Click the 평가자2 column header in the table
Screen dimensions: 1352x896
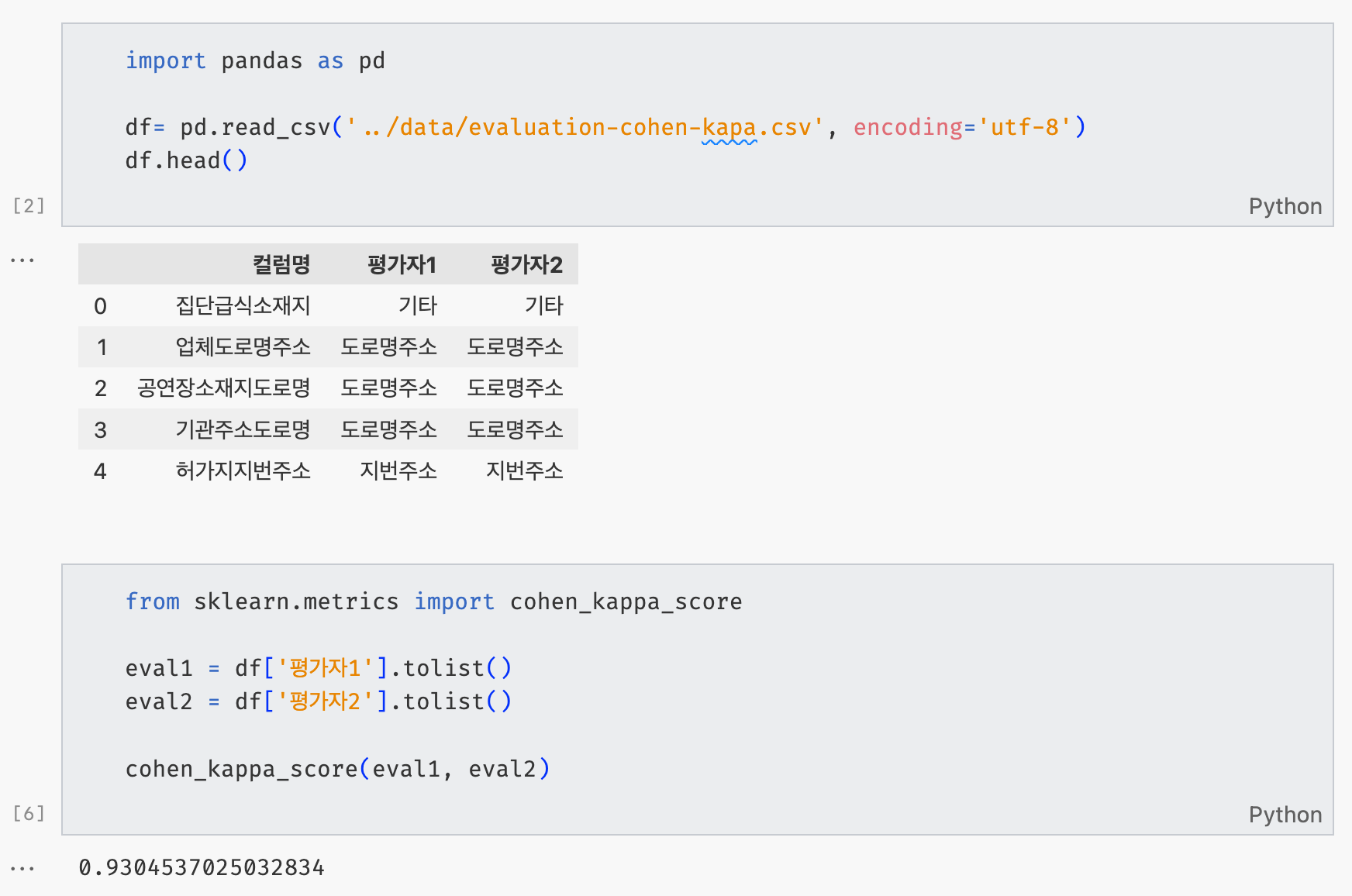pyautogui.click(x=526, y=265)
